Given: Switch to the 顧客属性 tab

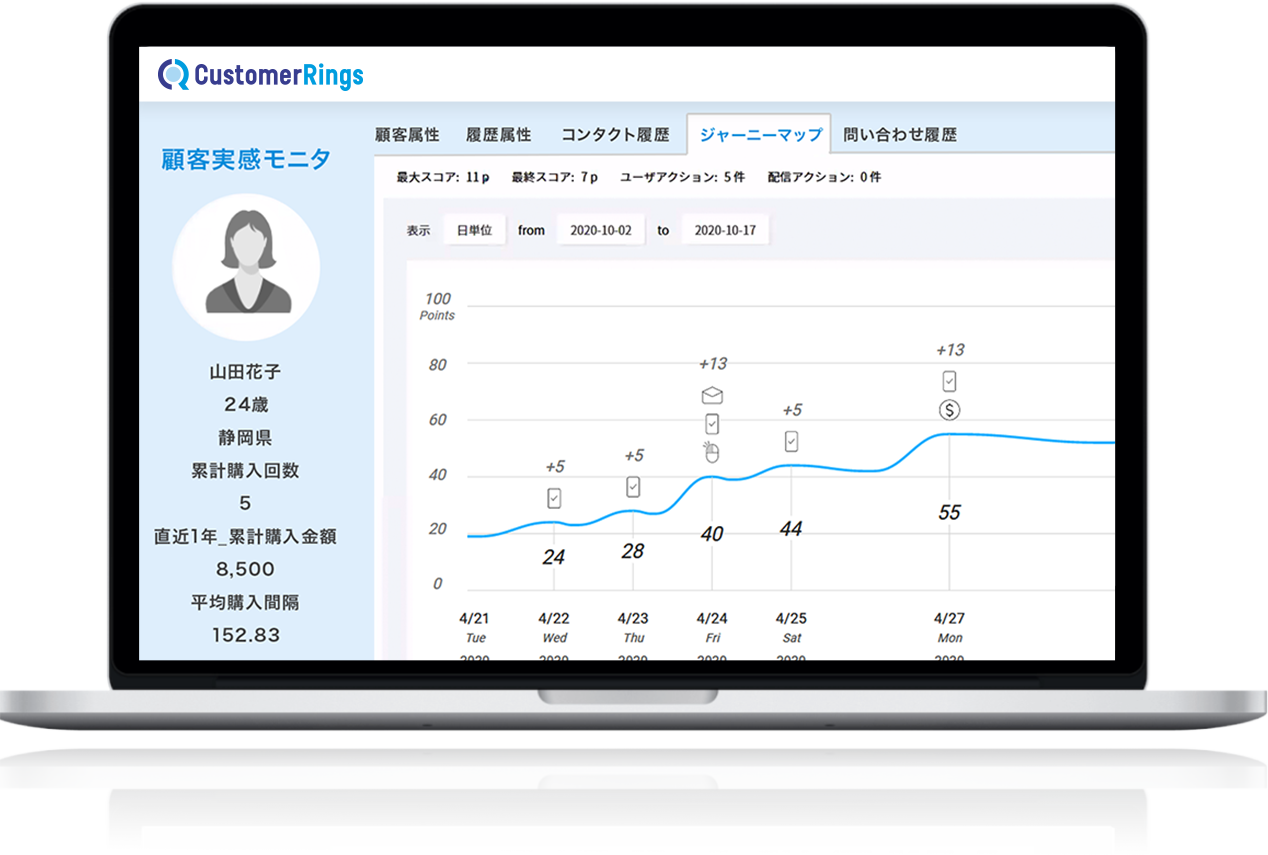Looking at the screenshot, I should [x=407, y=135].
